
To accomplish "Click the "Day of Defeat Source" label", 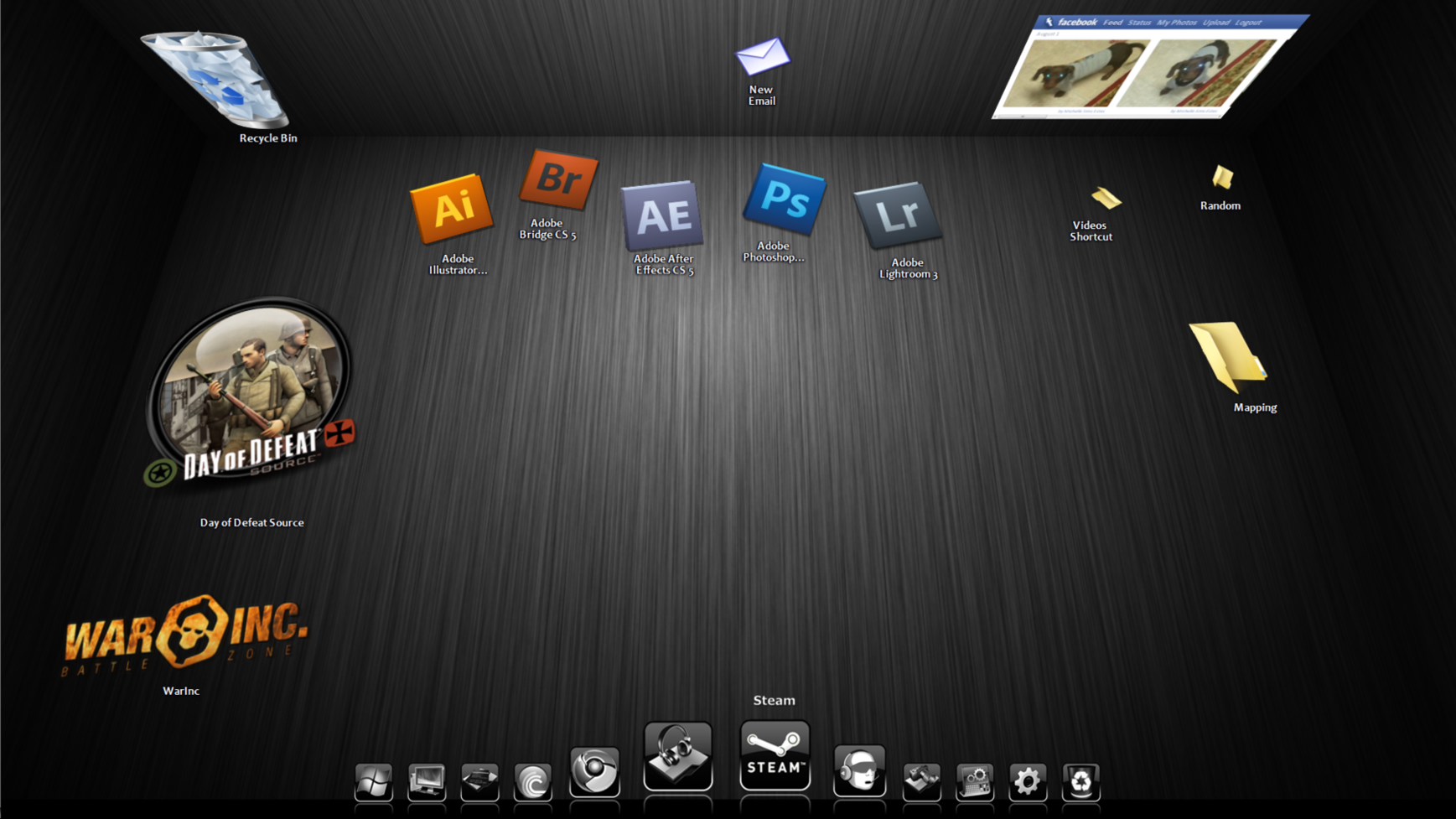I will coord(251,522).
